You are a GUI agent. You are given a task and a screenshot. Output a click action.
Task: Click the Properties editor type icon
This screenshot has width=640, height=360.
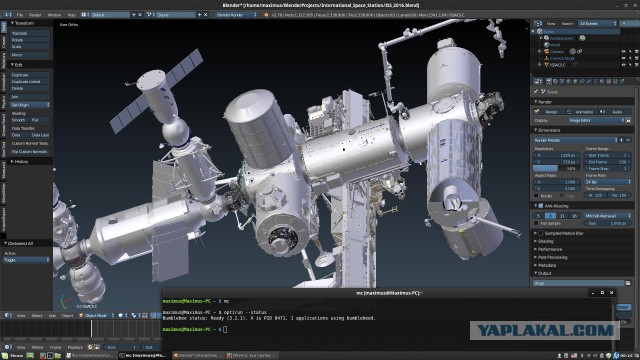[538, 82]
